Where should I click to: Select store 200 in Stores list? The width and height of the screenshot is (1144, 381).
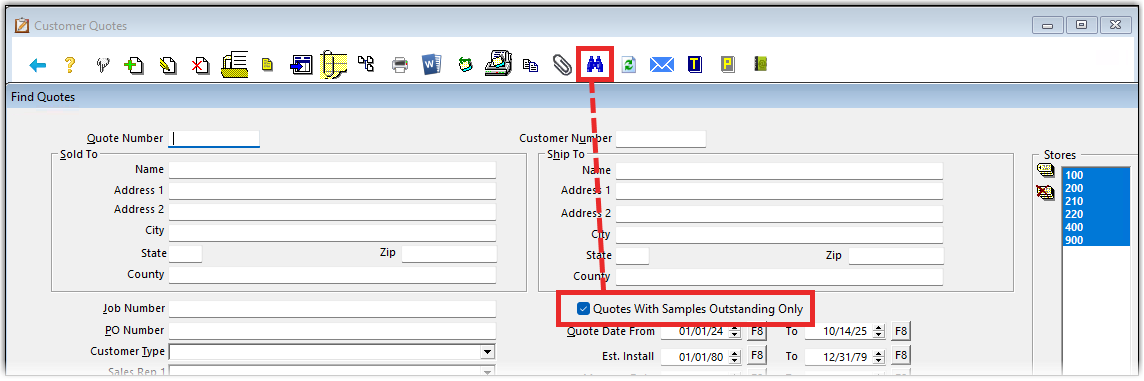point(1096,188)
